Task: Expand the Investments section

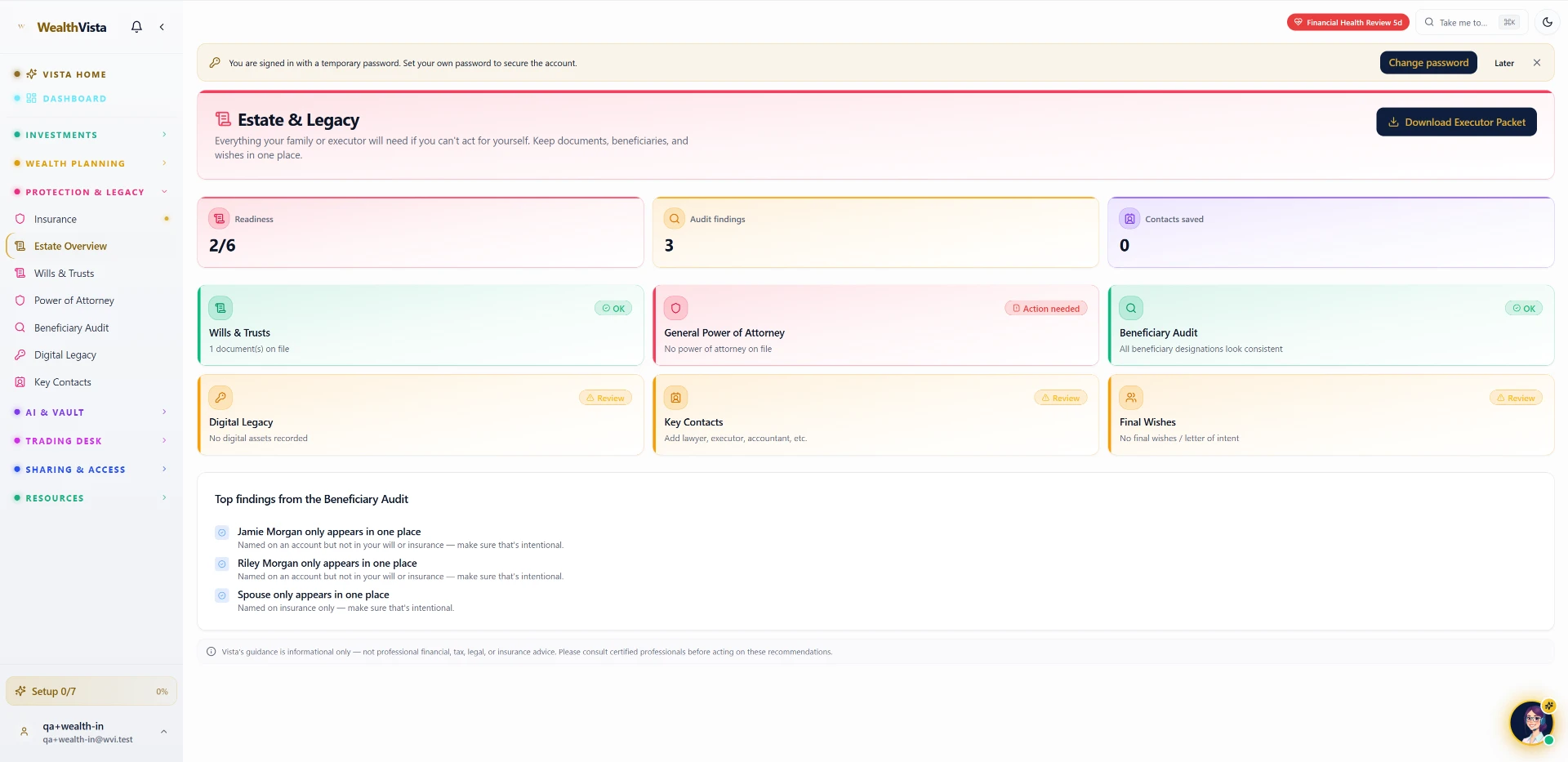Action: pos(91,135)
